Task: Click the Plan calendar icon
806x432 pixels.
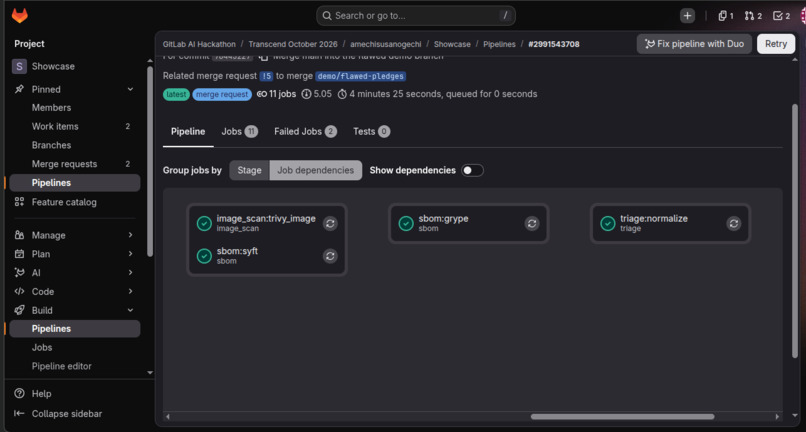Action: [x=19, y=254]
